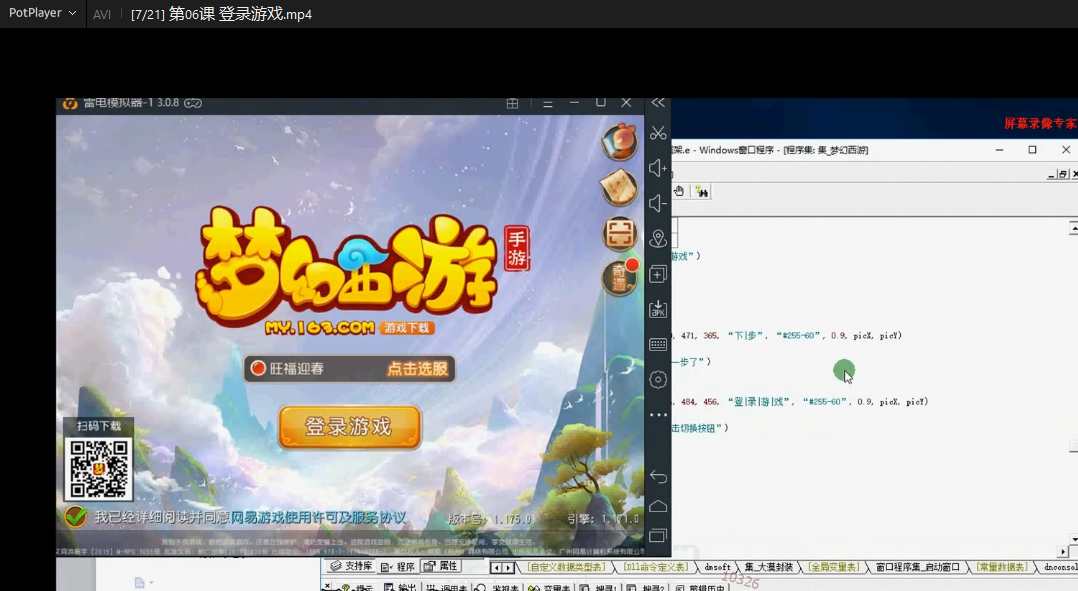This screenshot has width=1078, height=591.
Task: Switch to the 程序 panel tab
Action: tap(398, 566)
